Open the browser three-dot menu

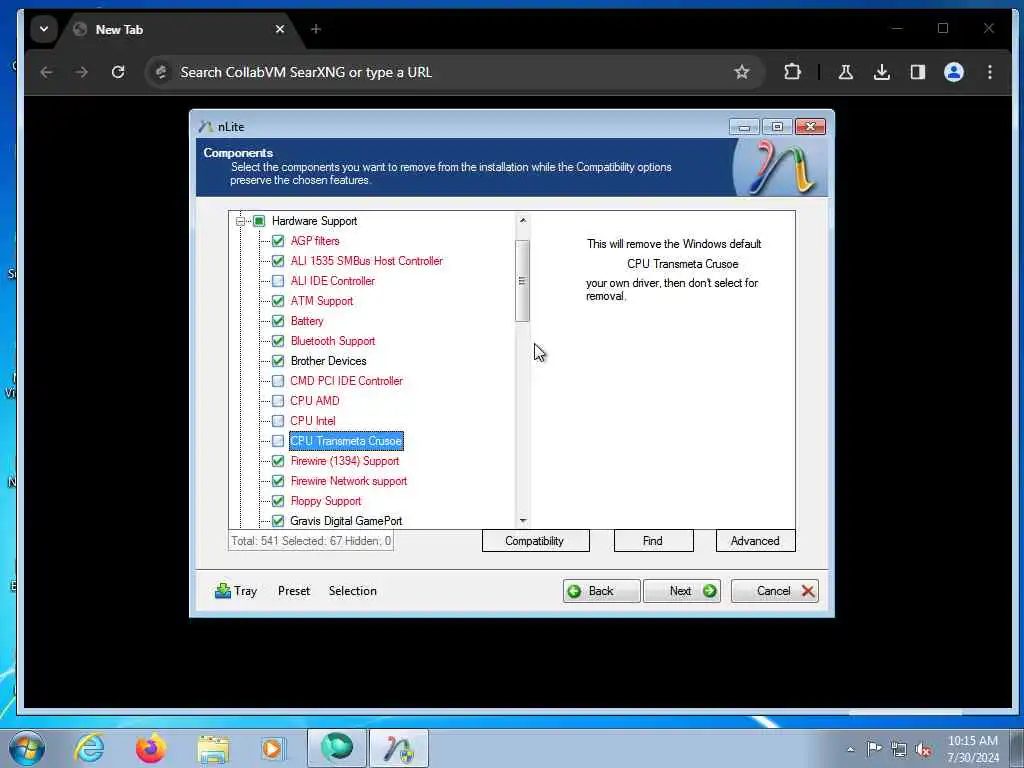(990, 72)
